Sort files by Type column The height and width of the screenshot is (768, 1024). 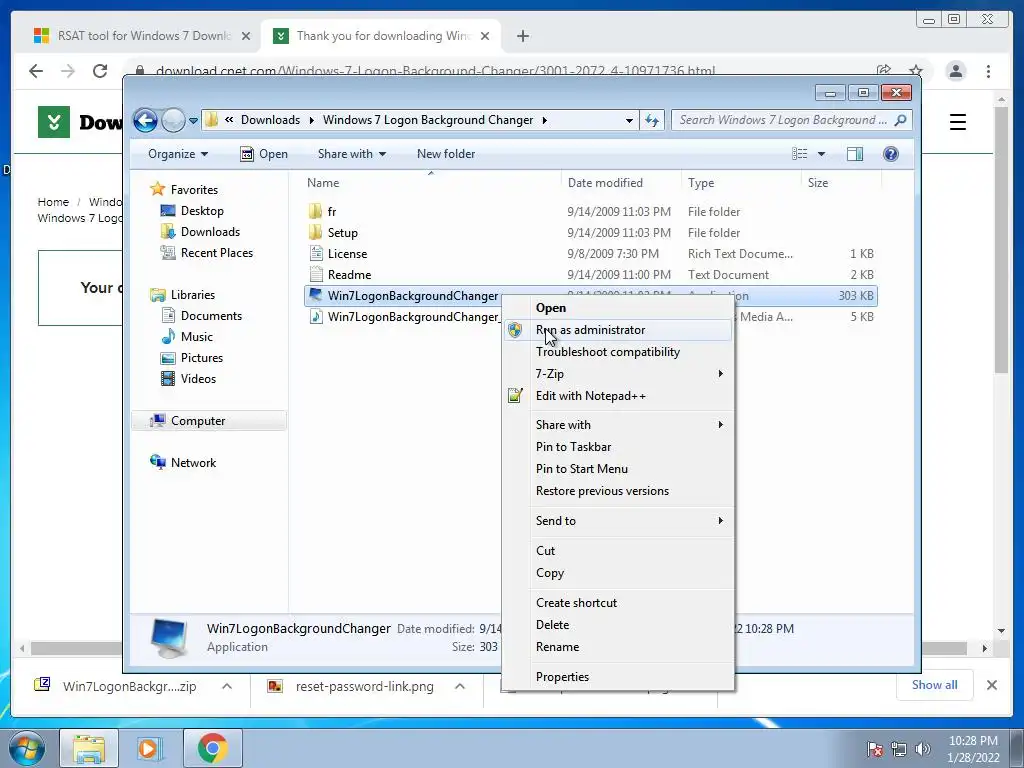[x=701, y=183]
